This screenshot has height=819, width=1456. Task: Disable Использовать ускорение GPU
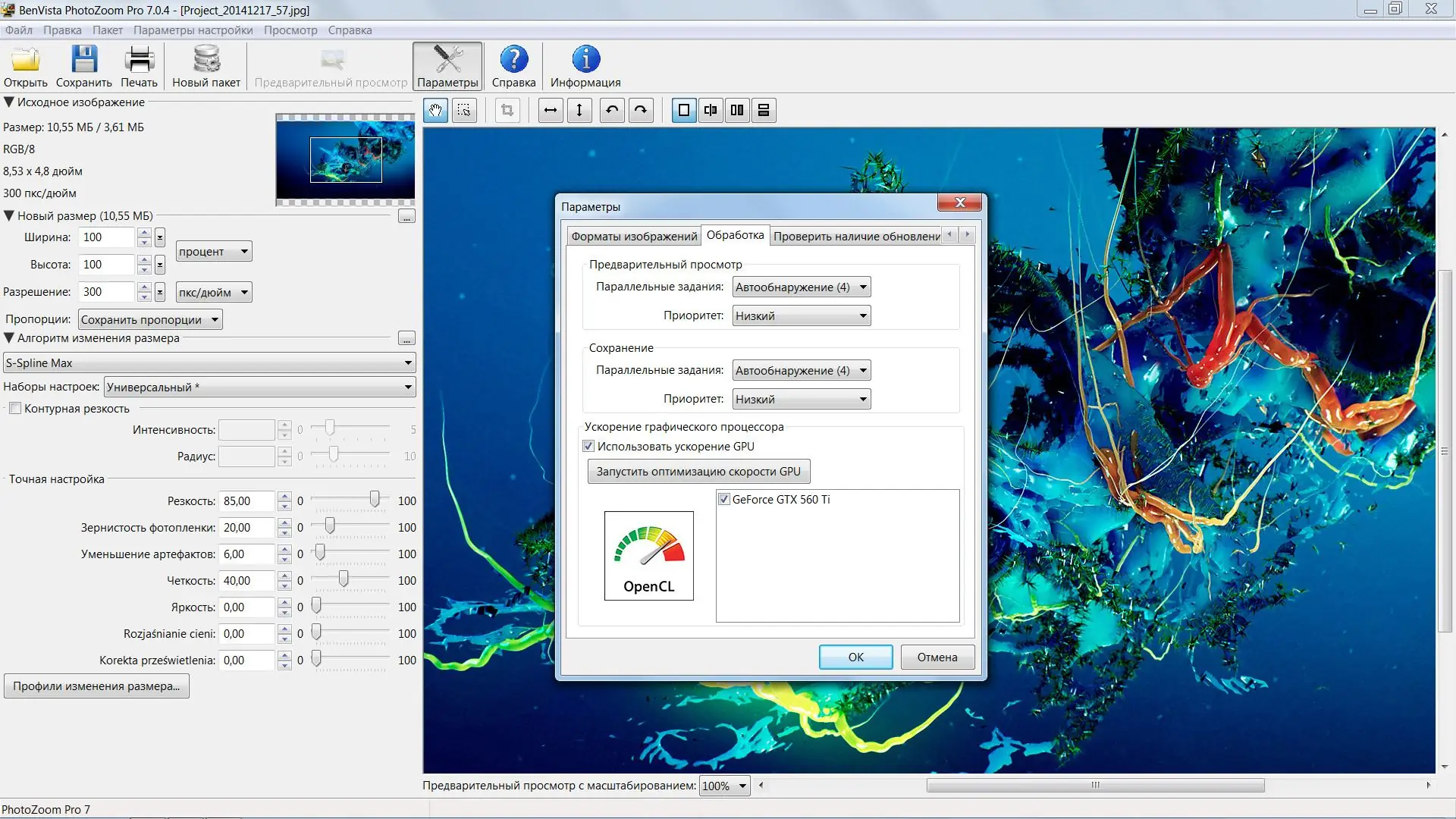click(x=588, y=446)
